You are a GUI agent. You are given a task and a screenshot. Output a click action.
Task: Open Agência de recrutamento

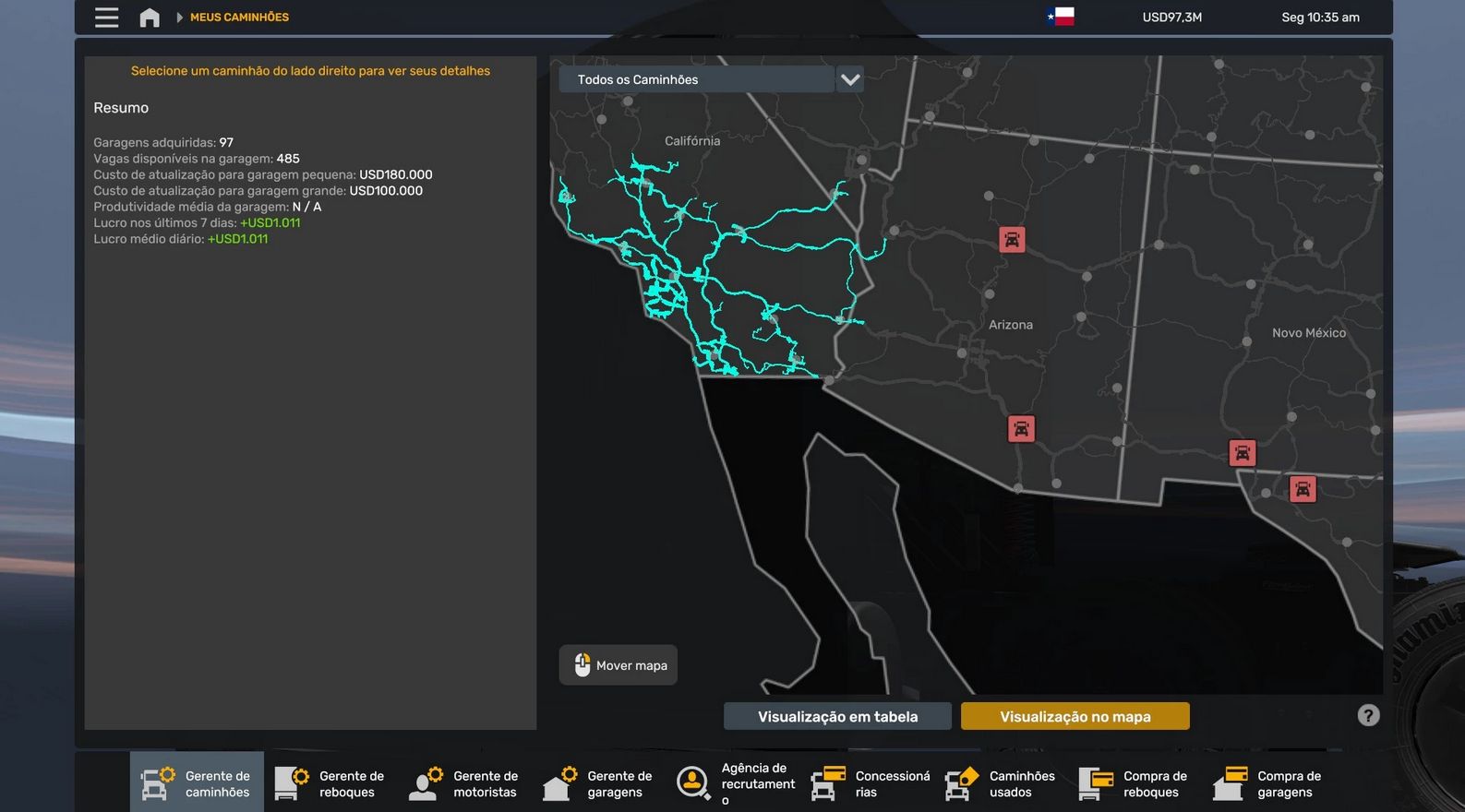pyautogui.click(x=733, y=783)
